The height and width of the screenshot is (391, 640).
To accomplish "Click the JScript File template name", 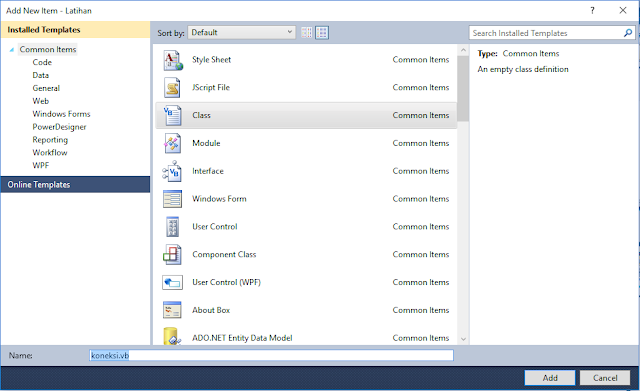I will point(211,87).
